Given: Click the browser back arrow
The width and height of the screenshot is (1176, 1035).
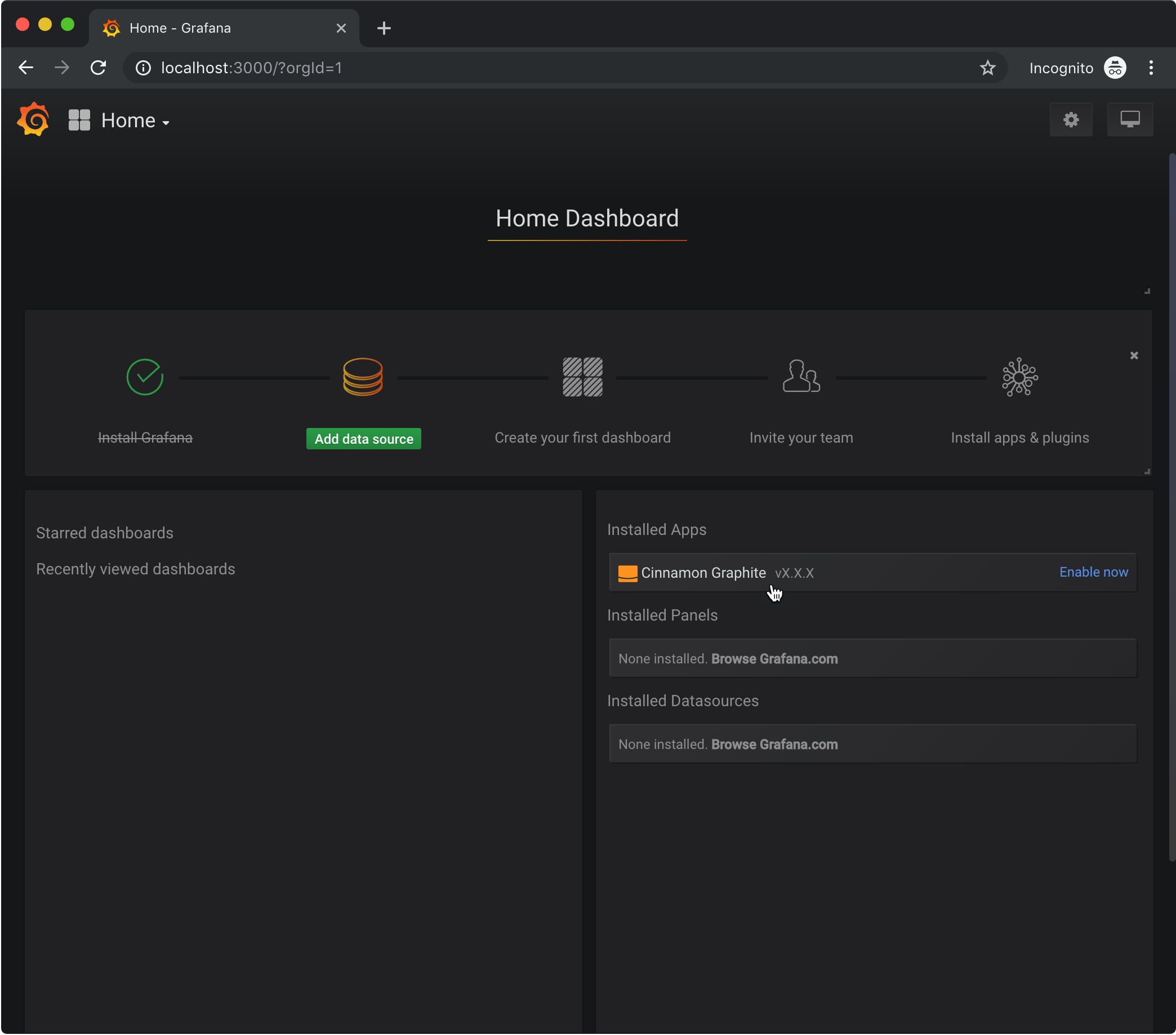Looking at the screenshot, I should point(26,68).
